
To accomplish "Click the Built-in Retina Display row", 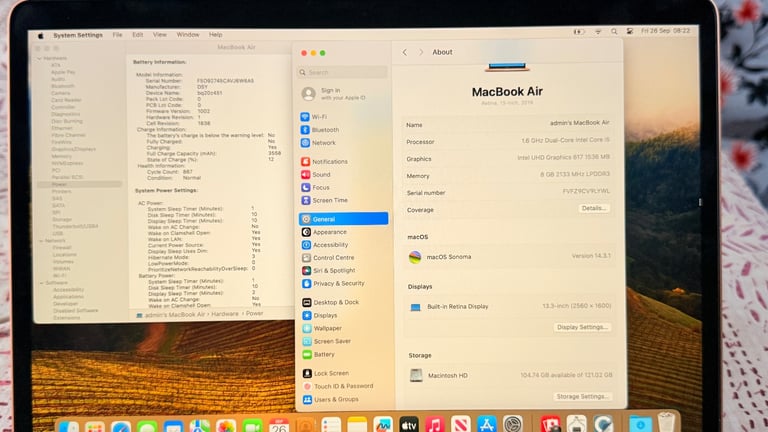I will [510, 307].
